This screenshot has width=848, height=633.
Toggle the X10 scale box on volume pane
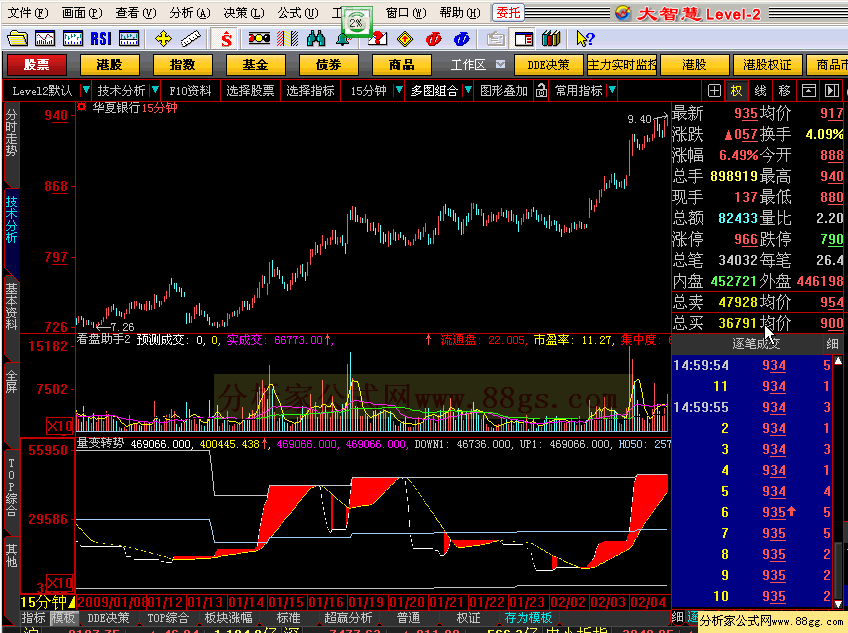click(x=59, y=426)
